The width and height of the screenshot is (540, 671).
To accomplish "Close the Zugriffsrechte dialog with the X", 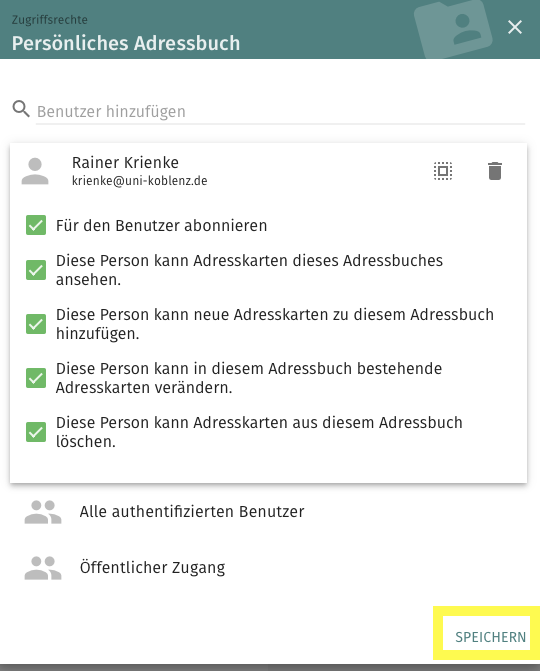I will tap(515, 27).
